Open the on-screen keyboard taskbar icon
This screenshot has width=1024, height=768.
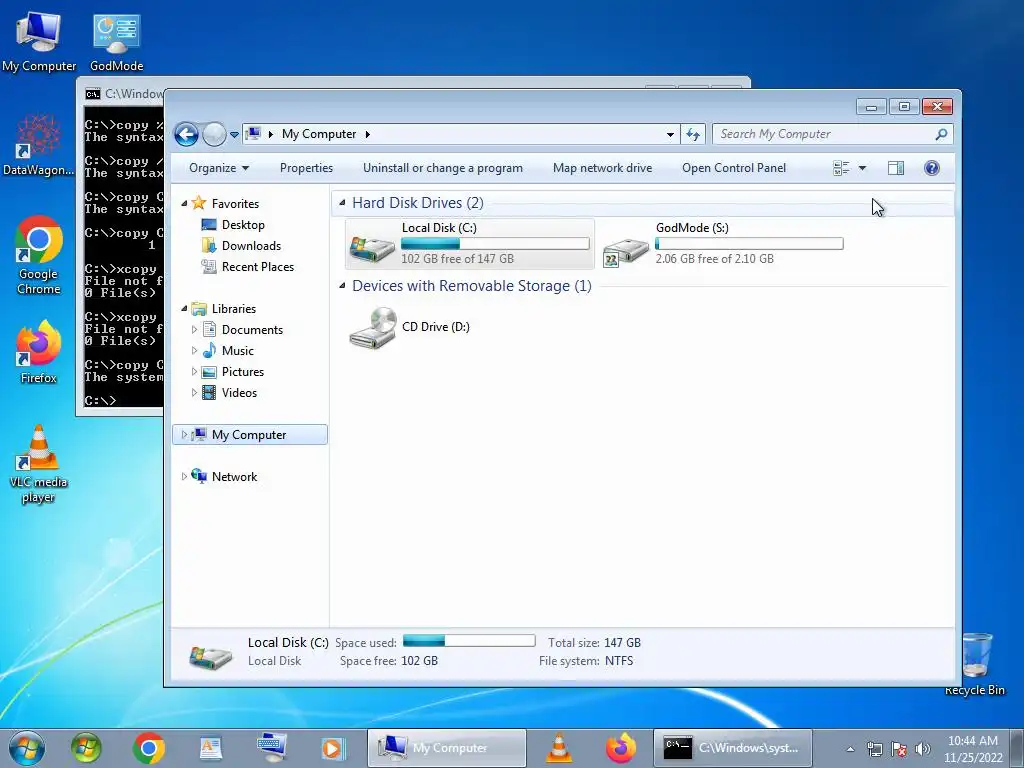click(272, 748)
